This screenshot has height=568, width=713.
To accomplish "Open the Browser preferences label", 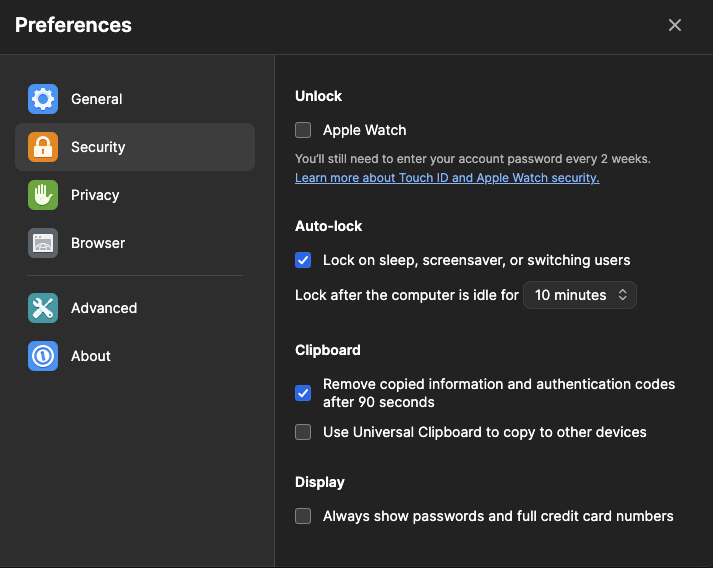I will [x=98, y=243].
